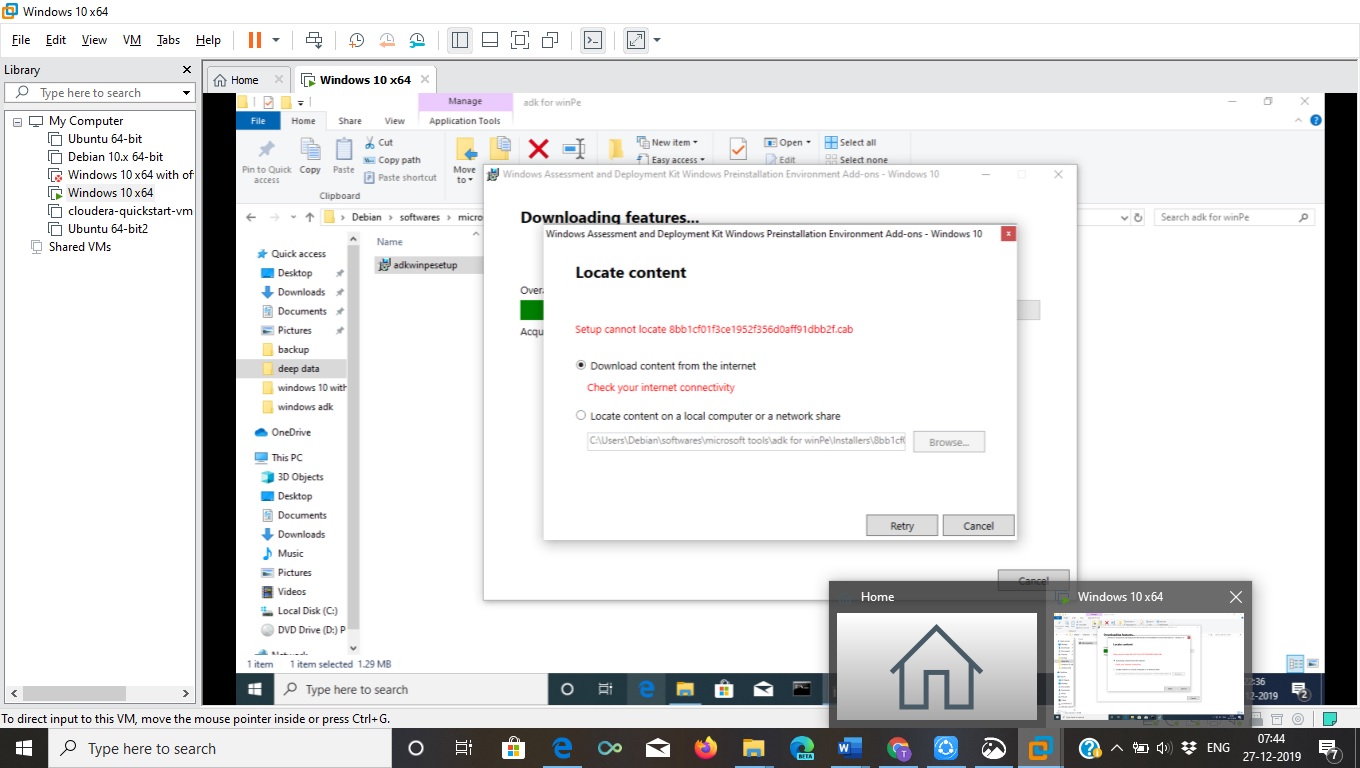Click the Retry button

tap(902, 526)
